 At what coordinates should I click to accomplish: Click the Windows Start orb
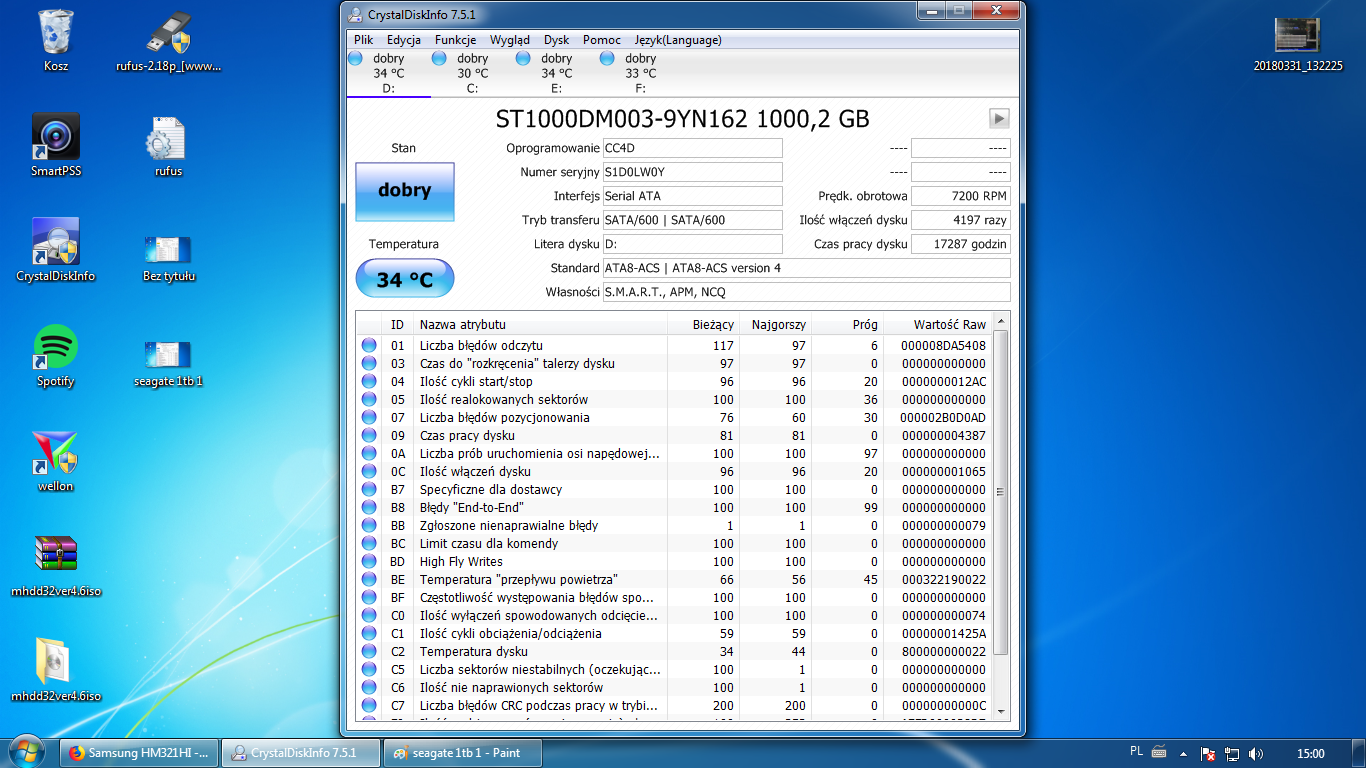27,752
